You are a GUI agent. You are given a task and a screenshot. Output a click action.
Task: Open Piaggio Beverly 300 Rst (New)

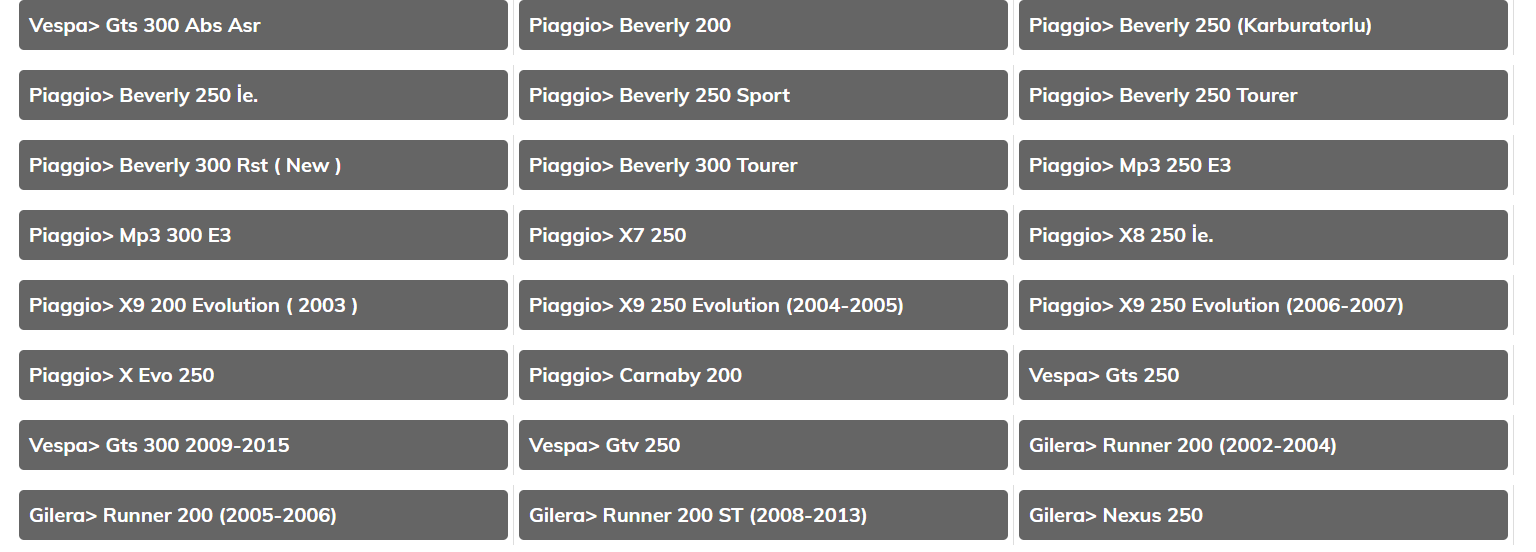coord(263,165)
